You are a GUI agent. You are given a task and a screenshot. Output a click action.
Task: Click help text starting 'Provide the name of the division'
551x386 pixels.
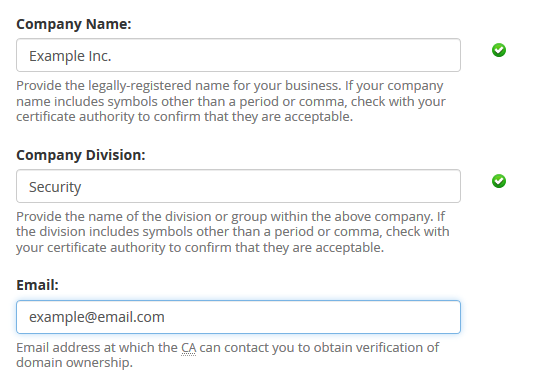233,232
